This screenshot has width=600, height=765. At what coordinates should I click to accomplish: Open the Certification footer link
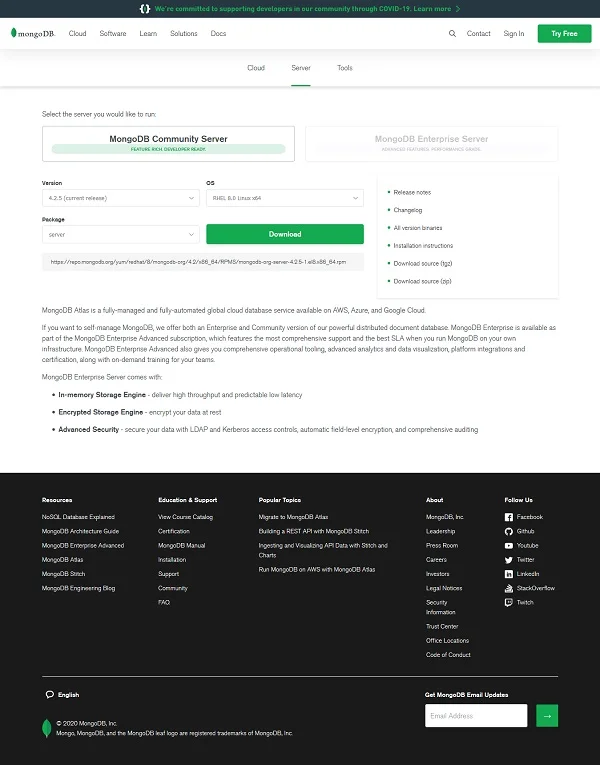tap(174, 531)
